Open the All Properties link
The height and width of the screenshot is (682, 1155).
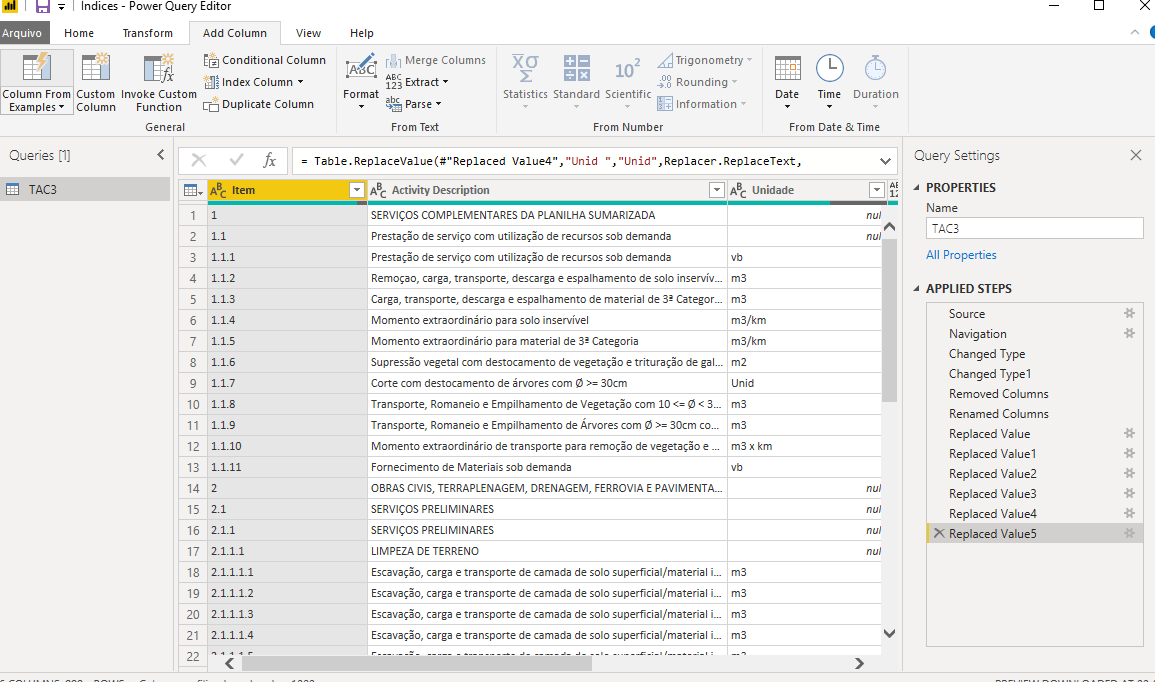tap(961, 255)
